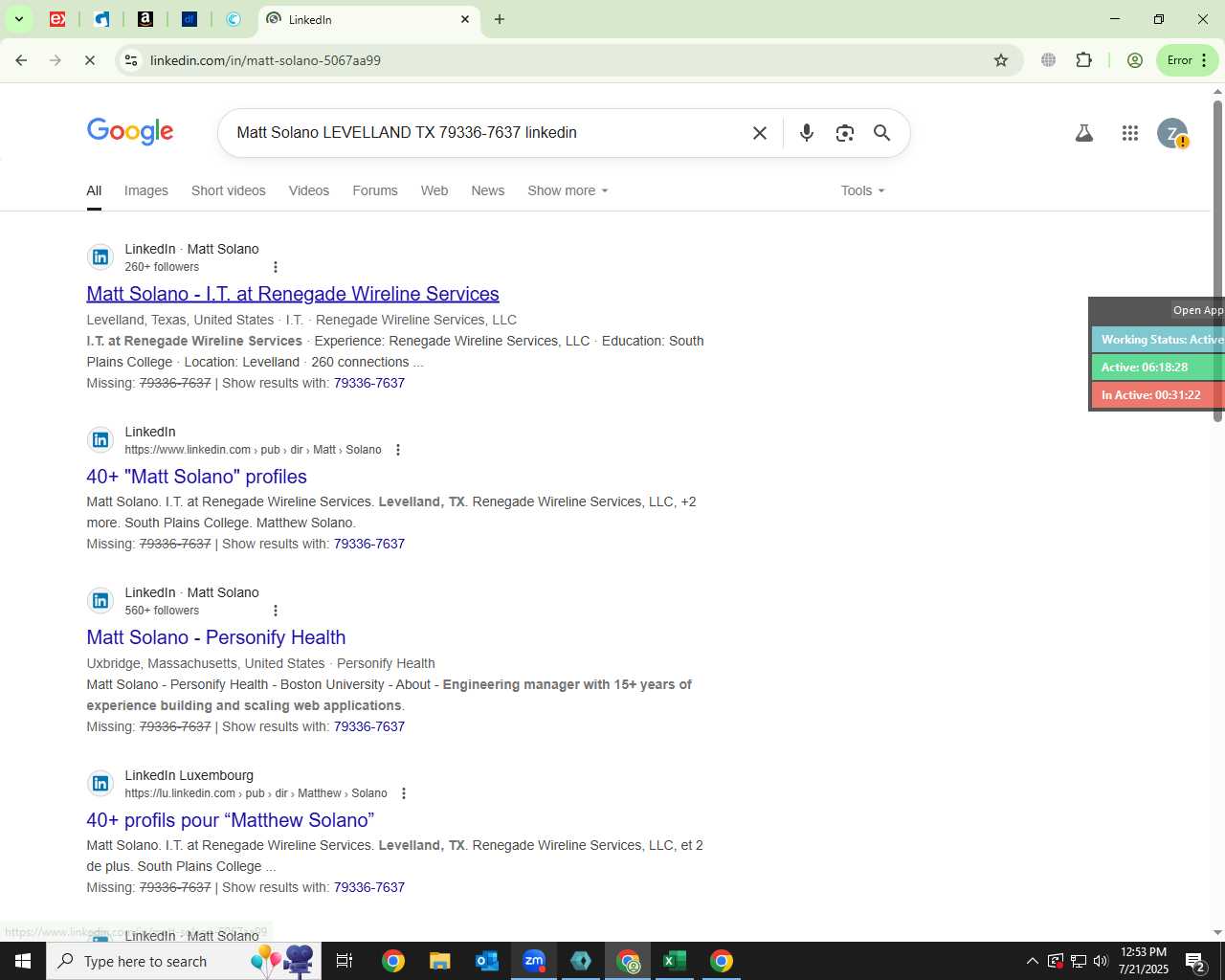
Task: Select the Forums tab
Action: [375, 190]
